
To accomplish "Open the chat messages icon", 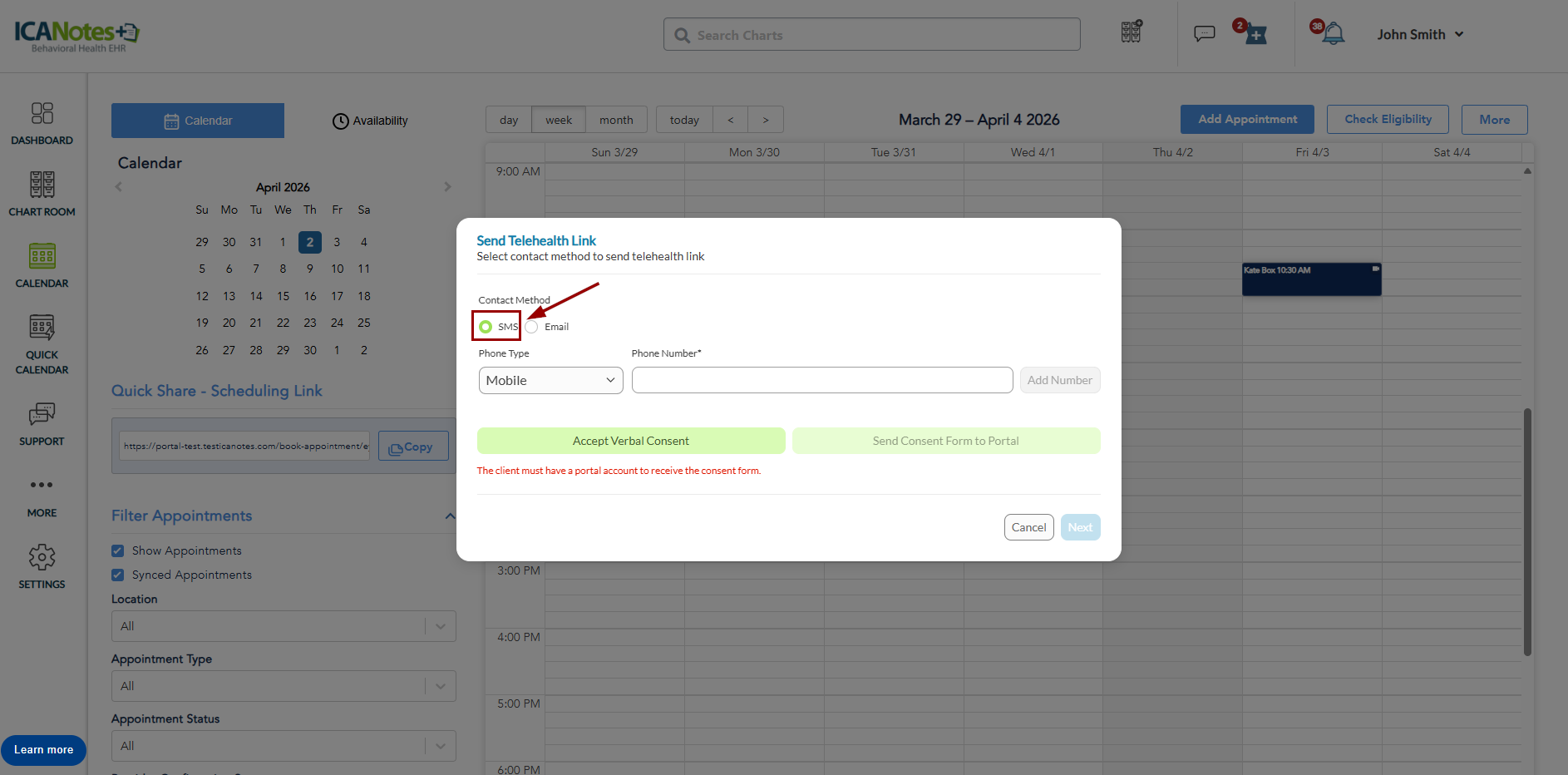I will 1204,34.
